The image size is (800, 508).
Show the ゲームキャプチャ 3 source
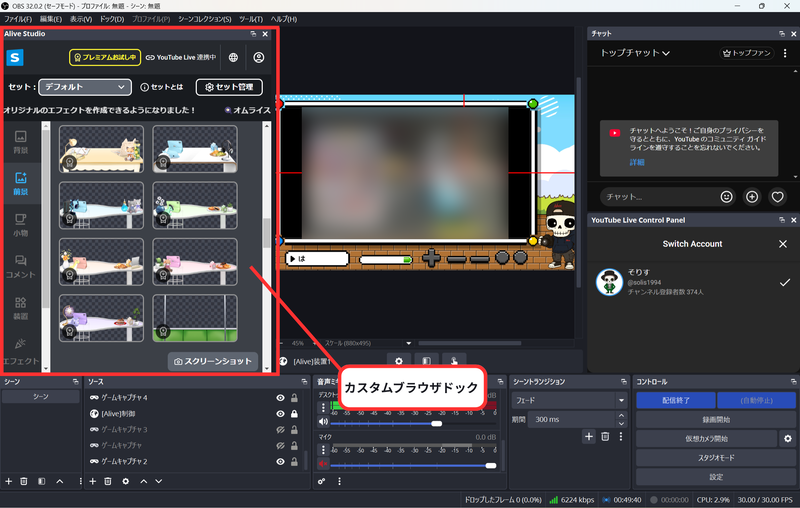(x=280, y=430)
